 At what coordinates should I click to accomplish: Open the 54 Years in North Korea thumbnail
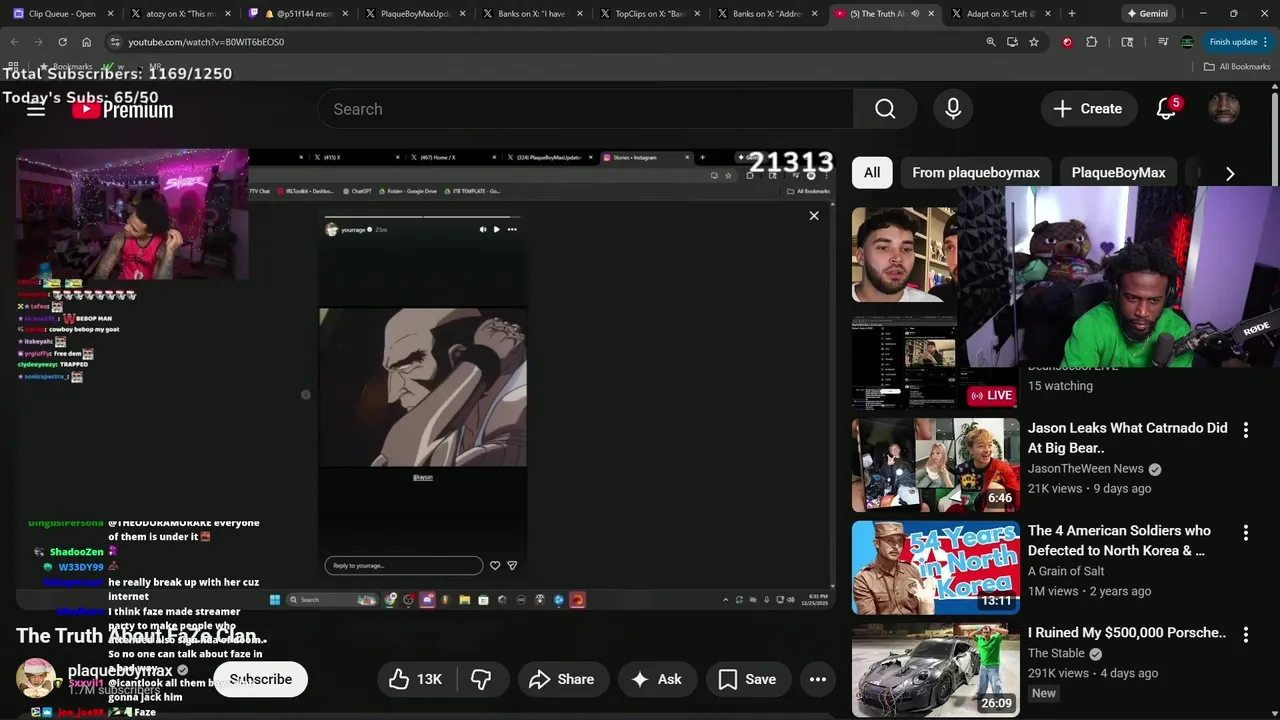[x=936, y=567]
